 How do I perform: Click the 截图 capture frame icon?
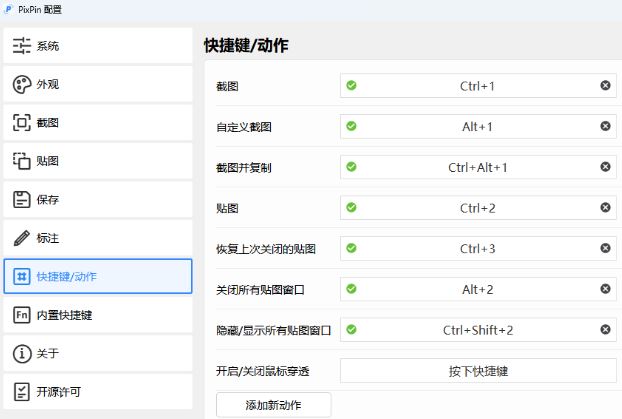[x=21, y=123]
